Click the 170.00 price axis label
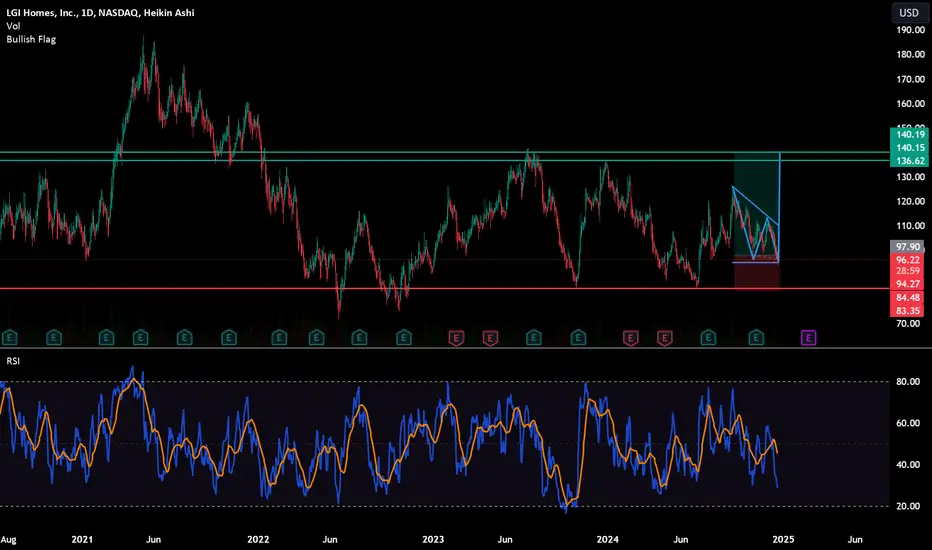This screenshot has height=550, width=932. click(911, 79)
